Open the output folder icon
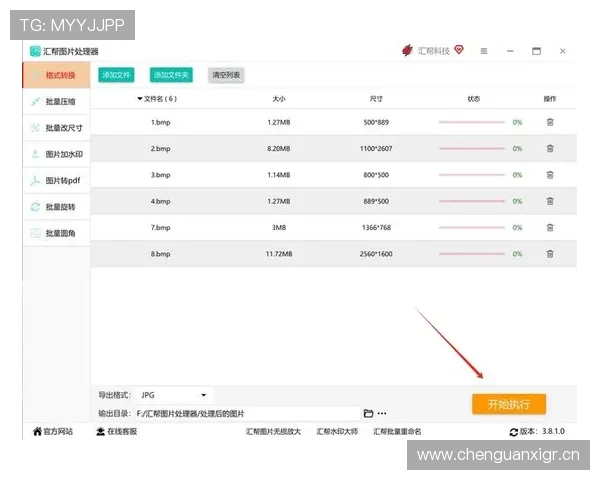 point(368,413)
